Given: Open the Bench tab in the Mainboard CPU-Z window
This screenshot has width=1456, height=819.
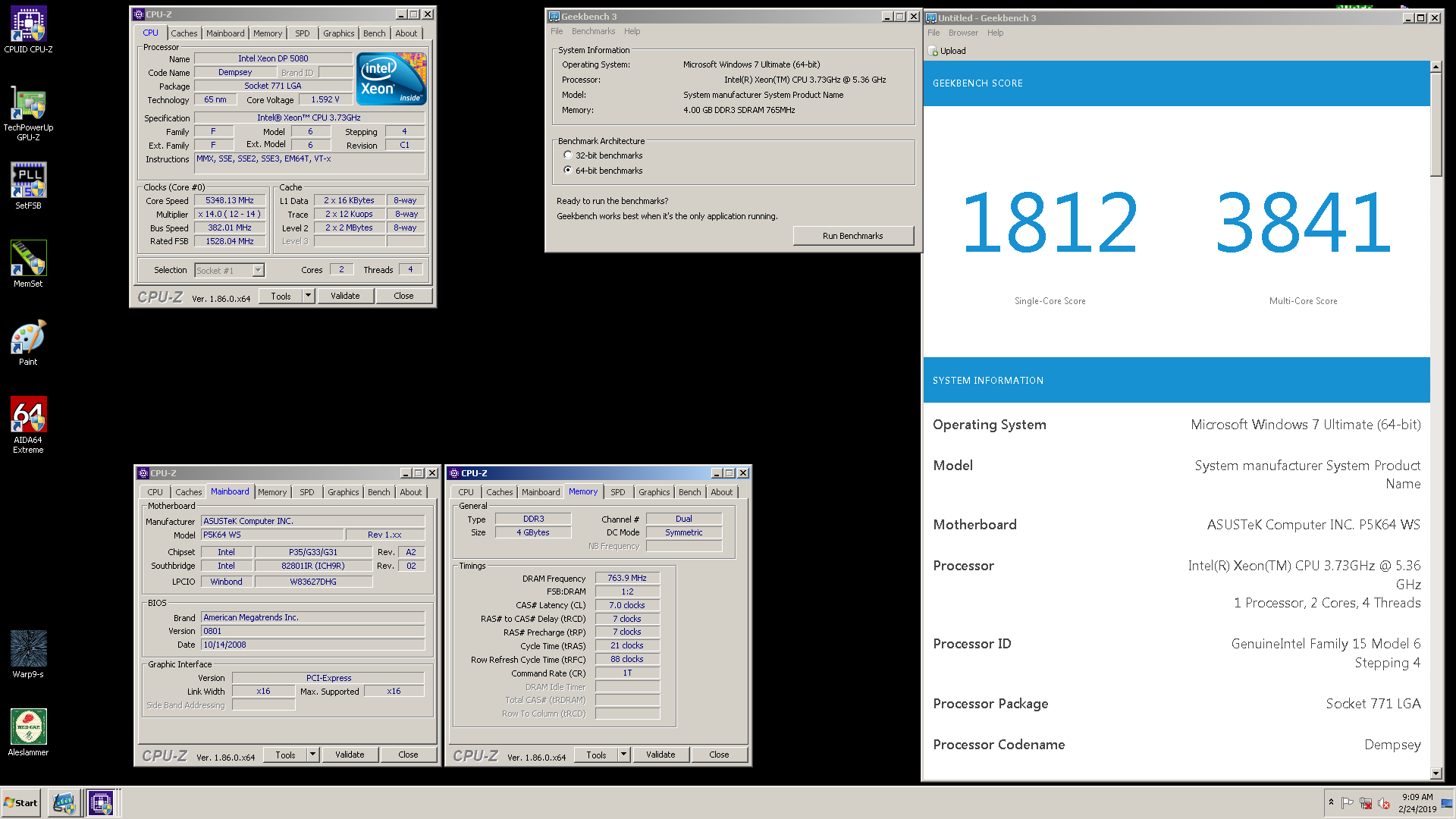Looking at the screenshot, I should (x=379, y=492).
